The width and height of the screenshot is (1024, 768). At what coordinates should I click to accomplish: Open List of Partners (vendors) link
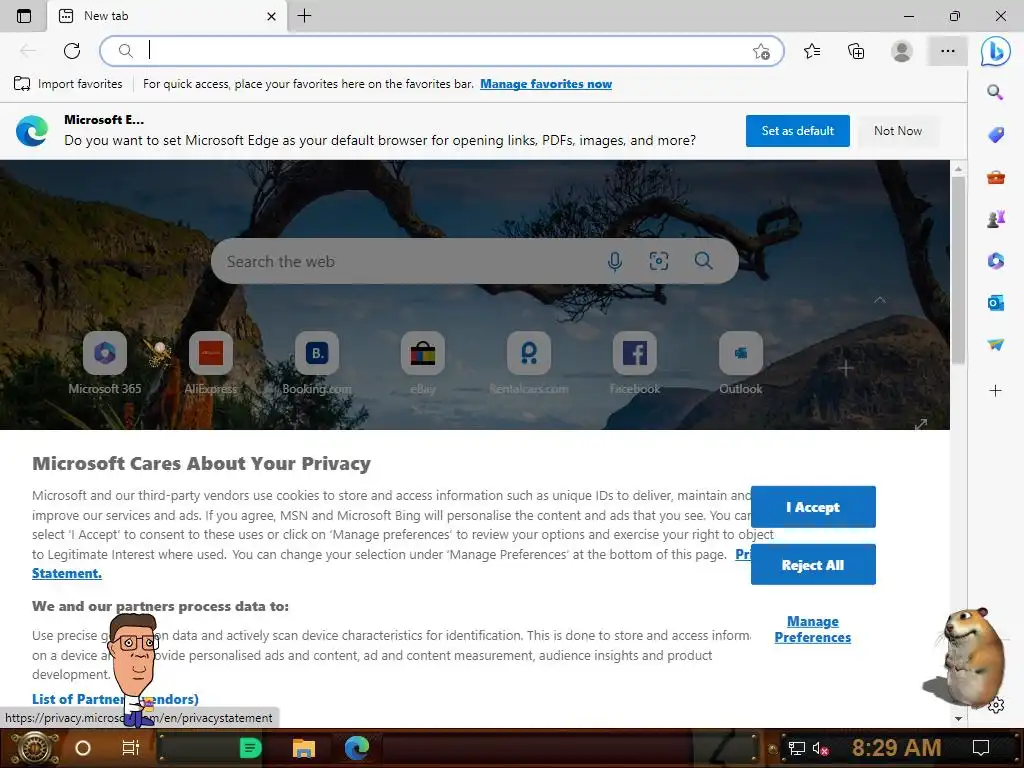tap(115, 699)
